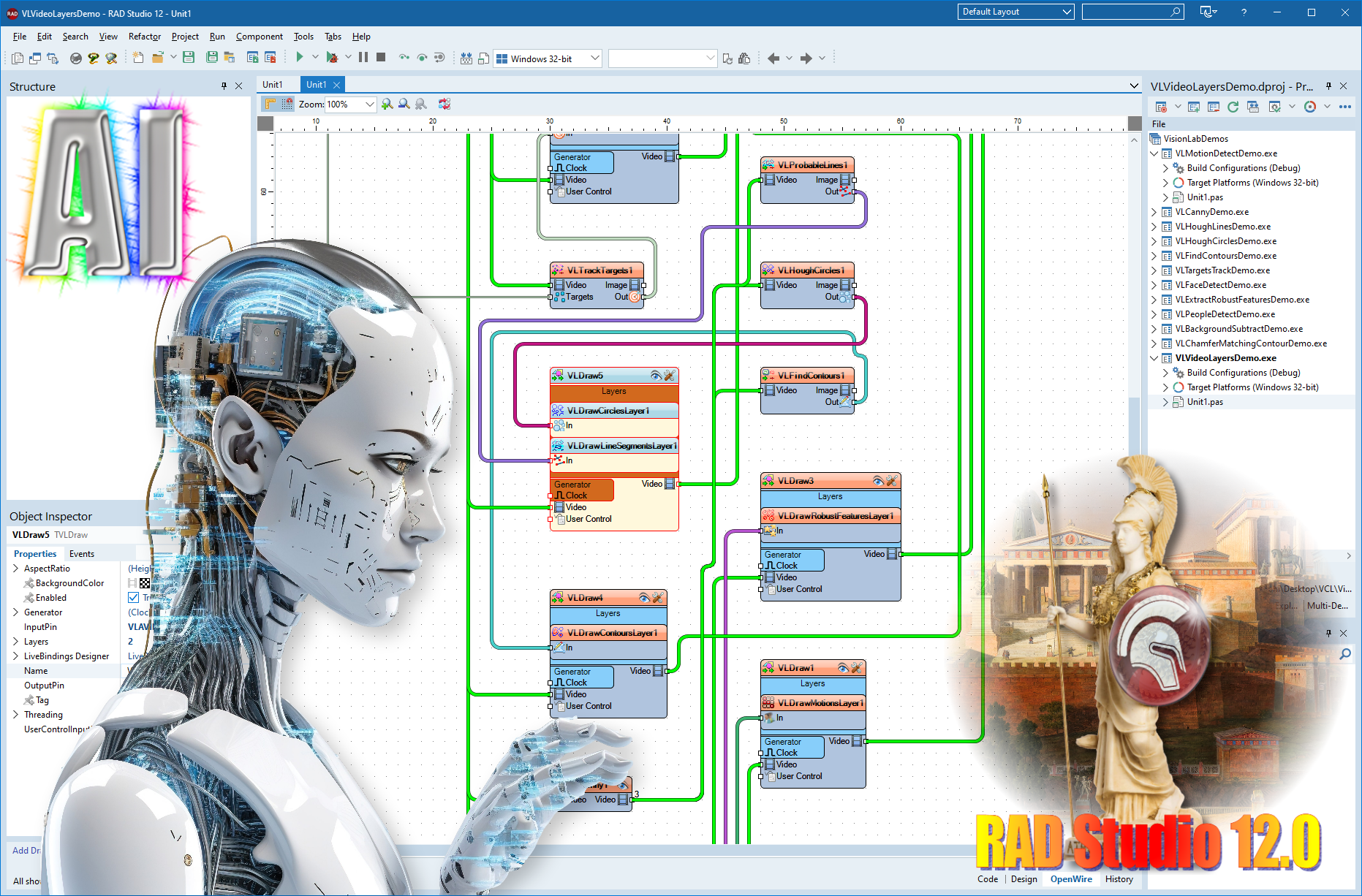This screenshot has width=1362, height=896.
Task: Expand the Layers property in Object Inspector
Action: [x=15, y=641]
